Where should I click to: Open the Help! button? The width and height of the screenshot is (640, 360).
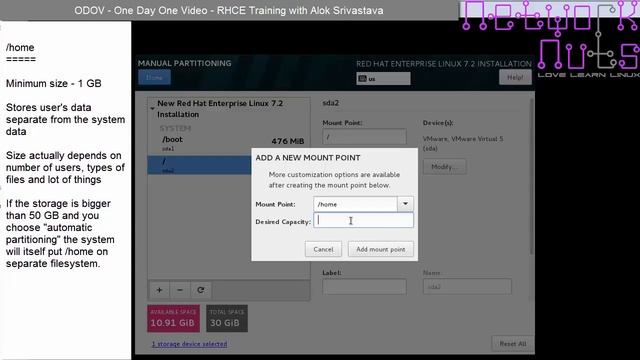[515, 77]
